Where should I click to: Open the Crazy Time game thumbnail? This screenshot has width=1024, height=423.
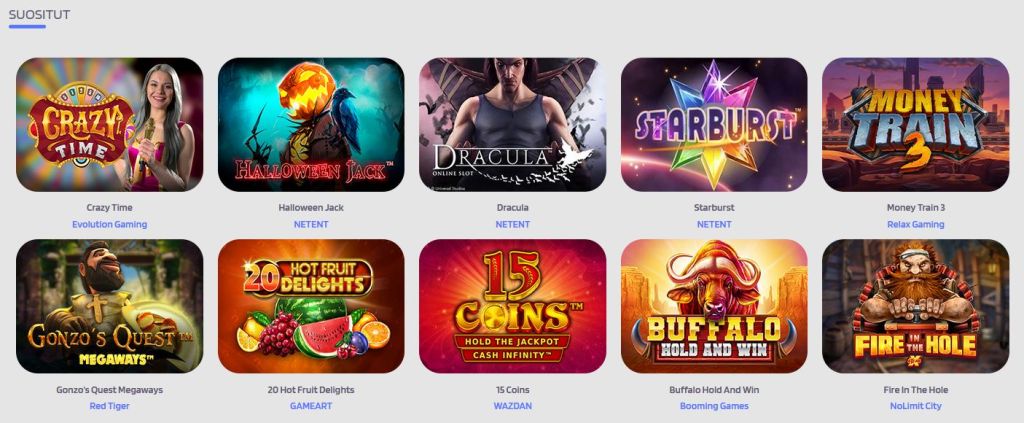[110, 125]
